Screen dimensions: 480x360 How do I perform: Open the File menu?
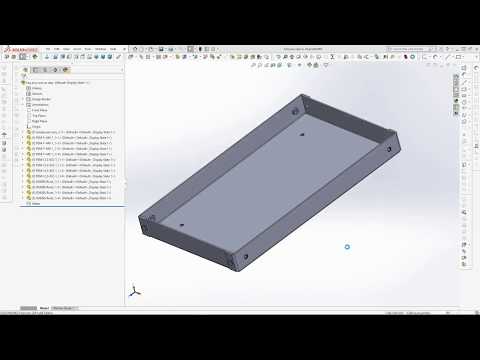click(x=48, y=49)
